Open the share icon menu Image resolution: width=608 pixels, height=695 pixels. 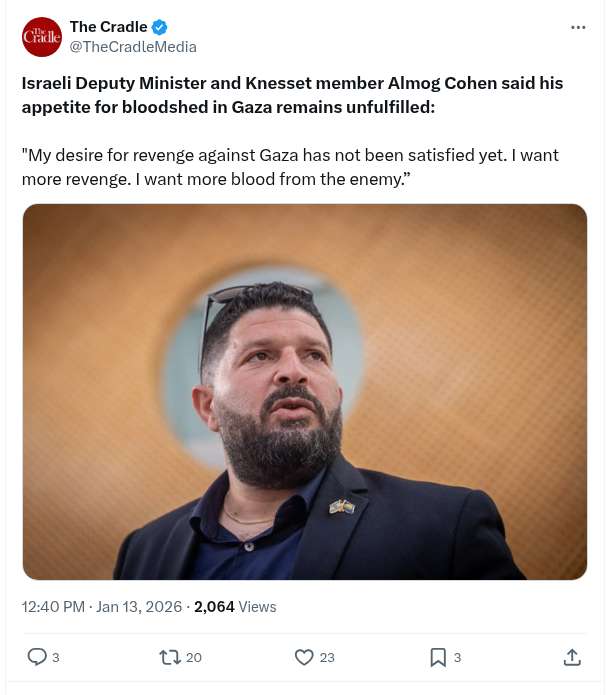572,657
